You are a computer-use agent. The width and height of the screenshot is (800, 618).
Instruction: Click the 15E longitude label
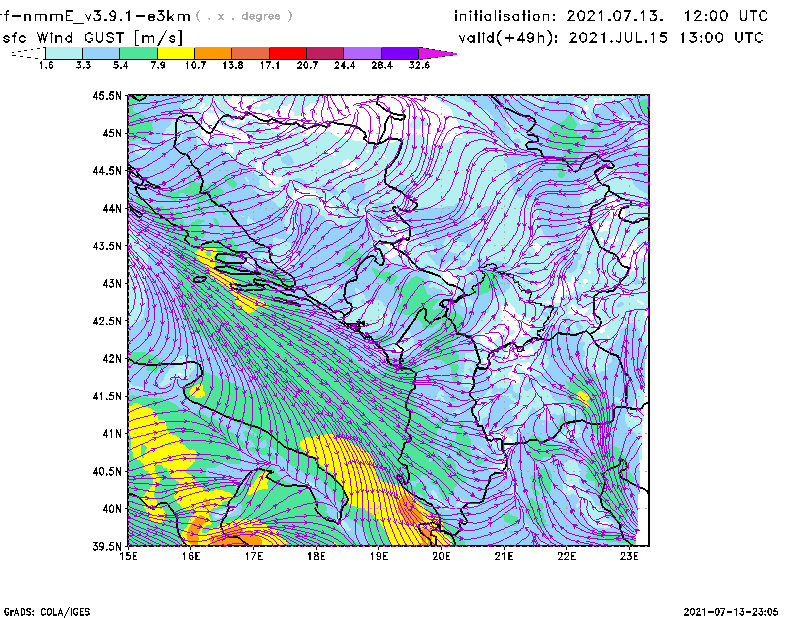tap(128, 556)
